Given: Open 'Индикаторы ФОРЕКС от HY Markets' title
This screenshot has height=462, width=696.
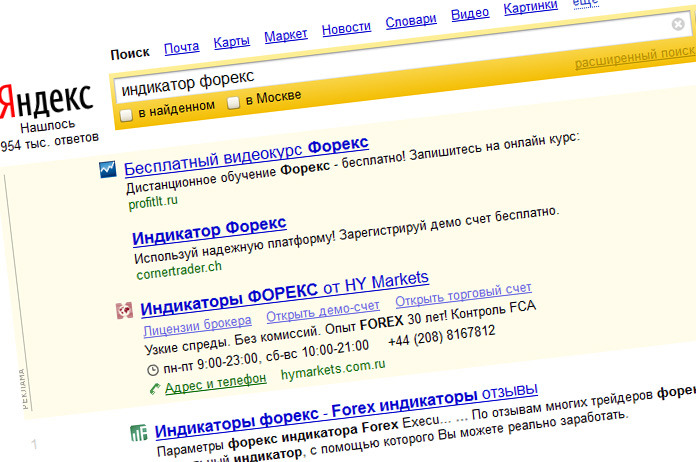Looking at the screenshot, I should tap(285, 293).
